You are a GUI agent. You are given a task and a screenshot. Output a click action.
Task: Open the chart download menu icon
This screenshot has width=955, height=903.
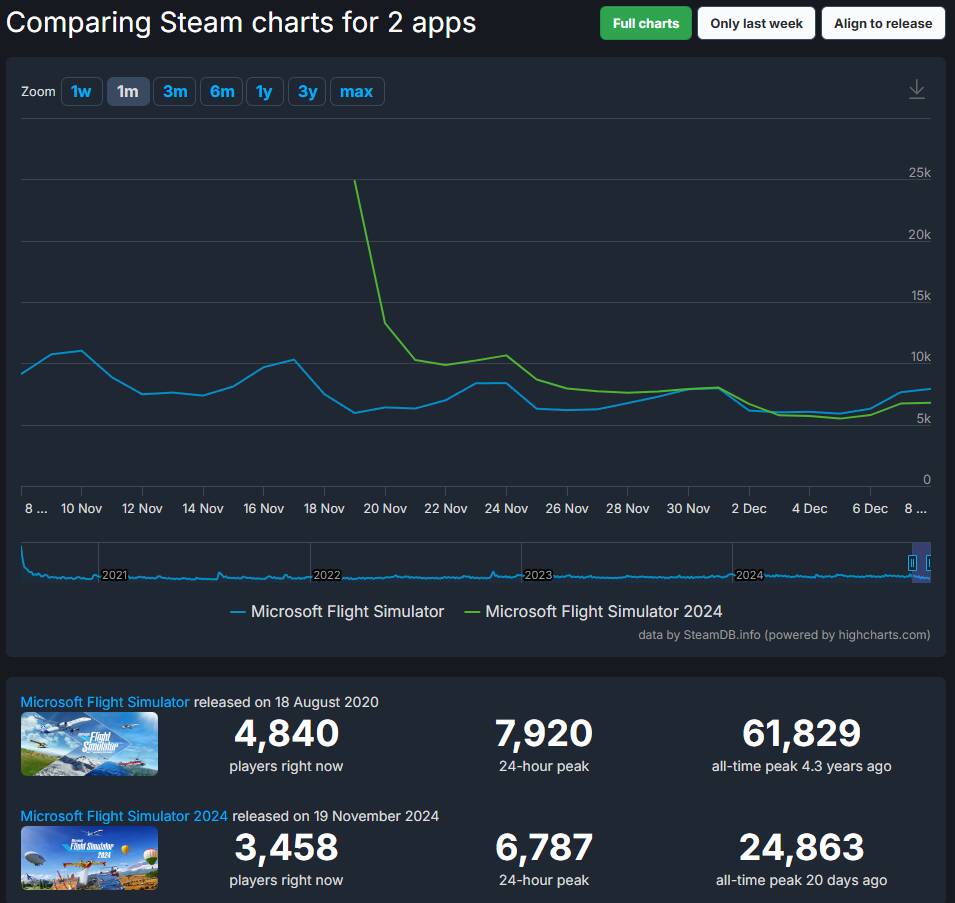(917, 90)
